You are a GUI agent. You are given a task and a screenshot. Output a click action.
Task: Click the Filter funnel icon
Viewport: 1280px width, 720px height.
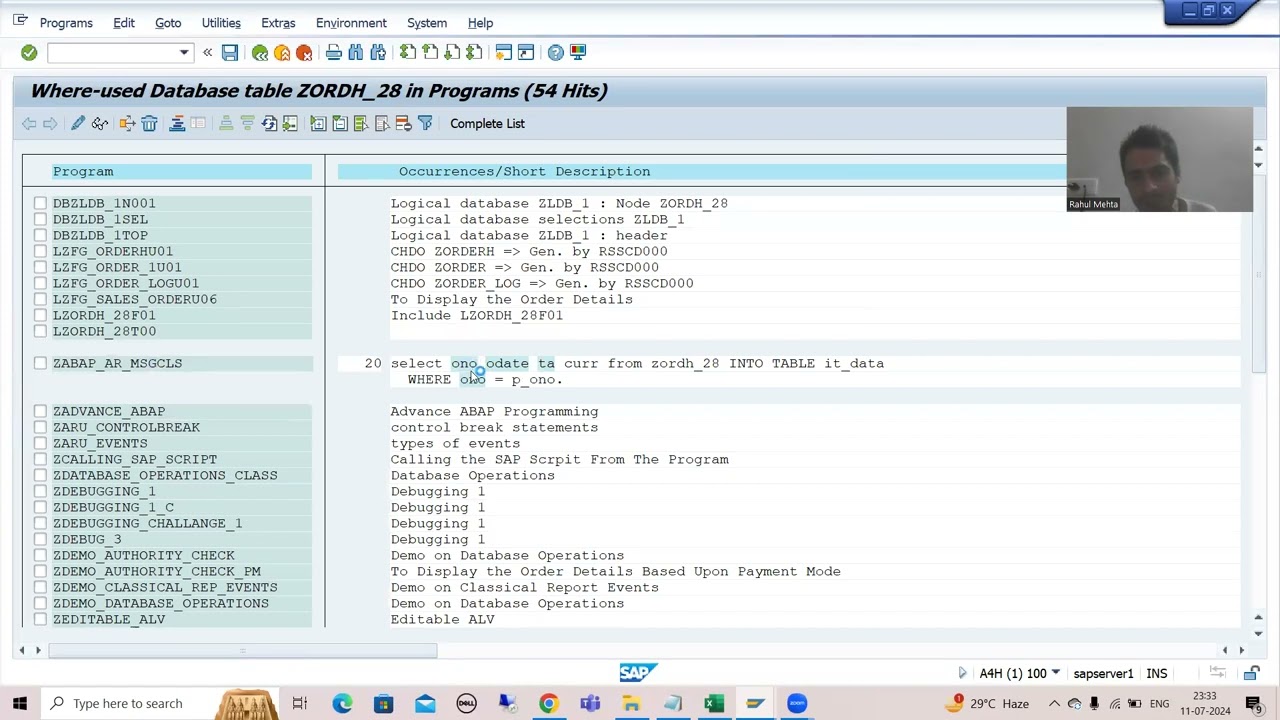(x=425, y=123)
